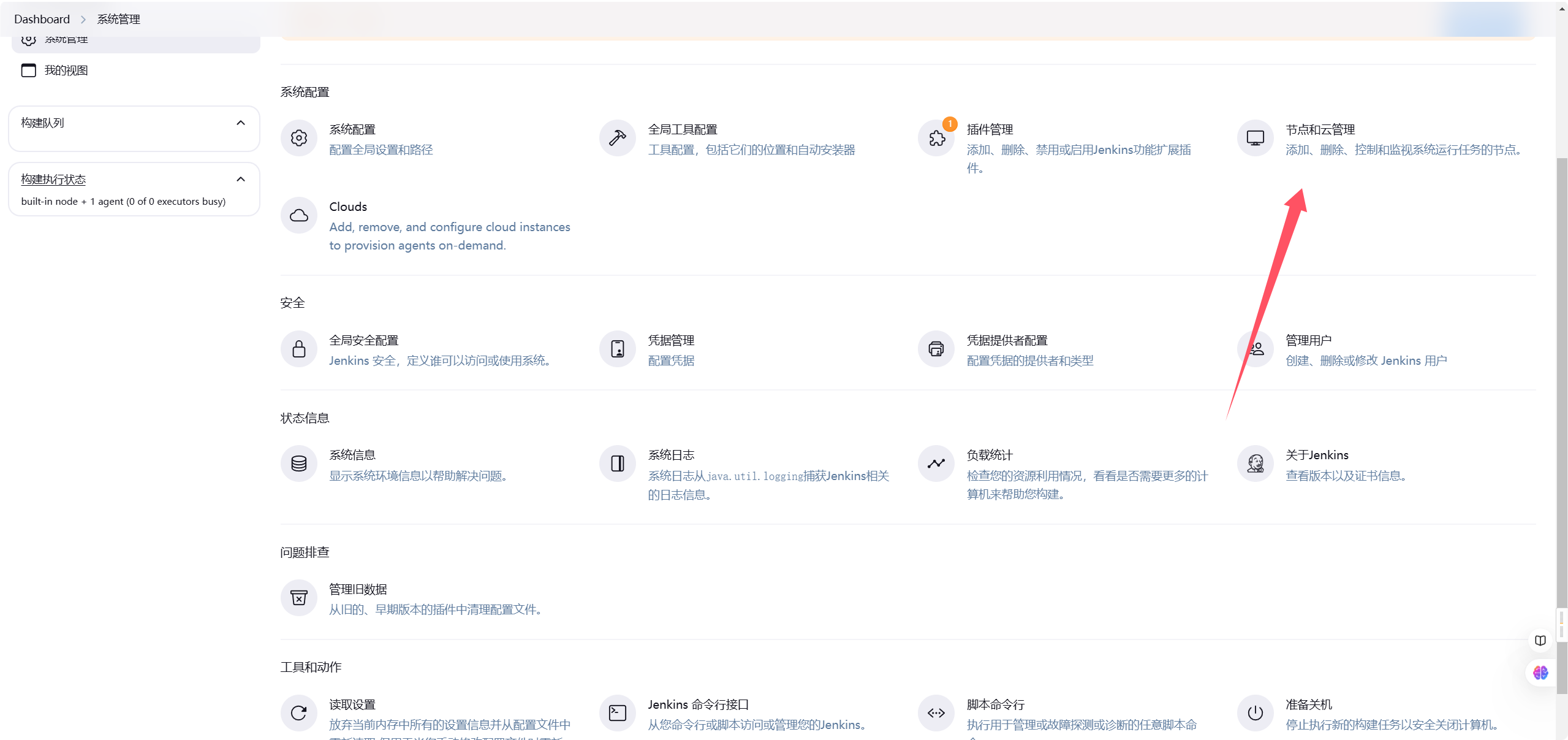Image resolution: width=1568 pixels, height=740 pixels.
Task: Open the Clouds cloud icon
Action: (x=298, y=215)
